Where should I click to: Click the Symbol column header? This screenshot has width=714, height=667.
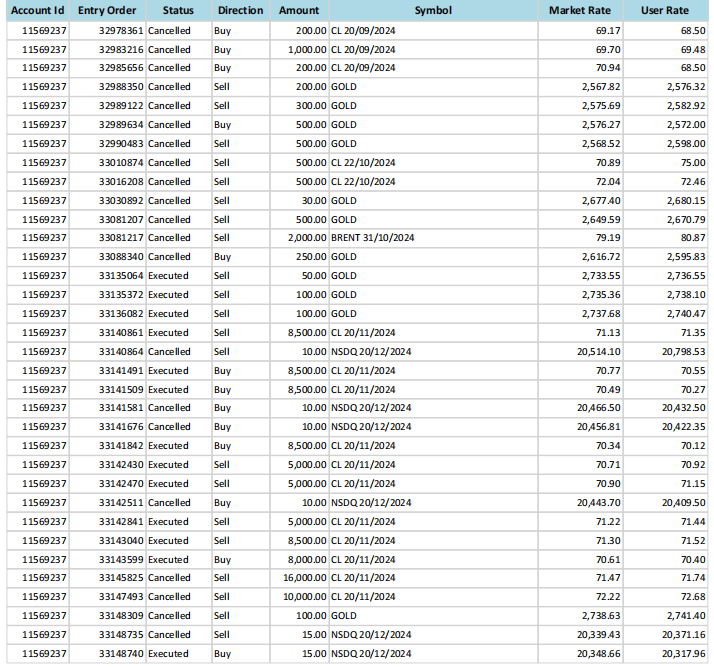click(x=433, y=10)
